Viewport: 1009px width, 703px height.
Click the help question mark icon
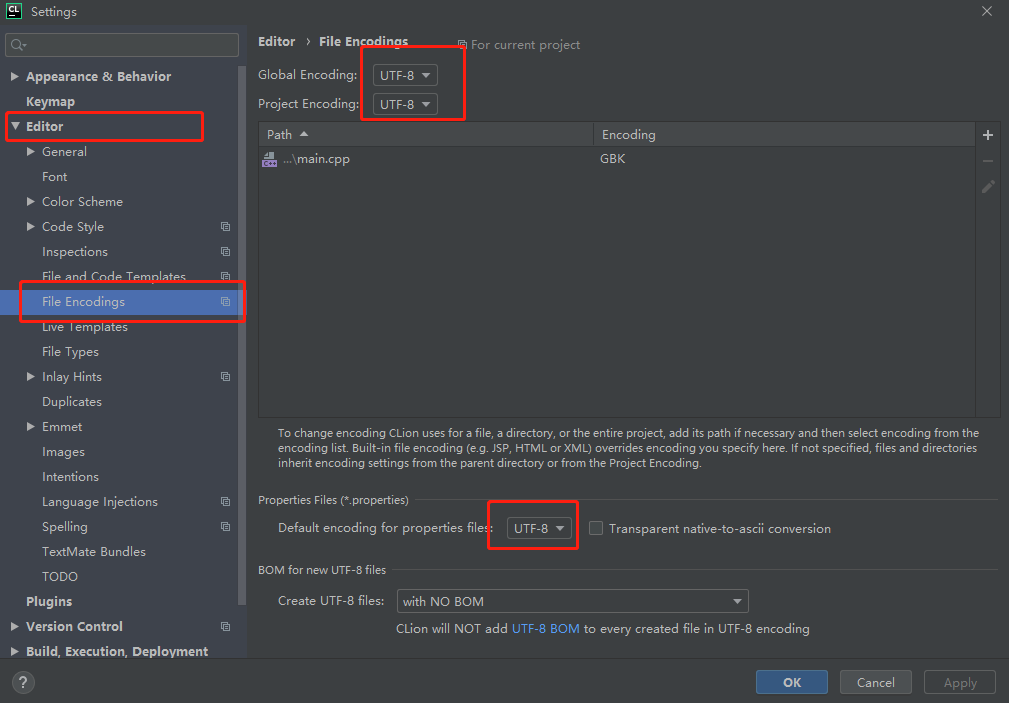23,682
